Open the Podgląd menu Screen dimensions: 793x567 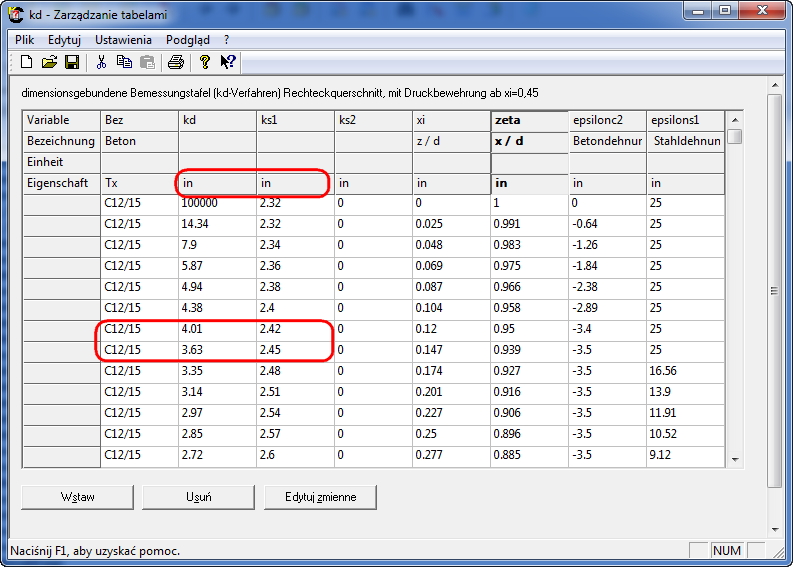[x=188, y=40]
